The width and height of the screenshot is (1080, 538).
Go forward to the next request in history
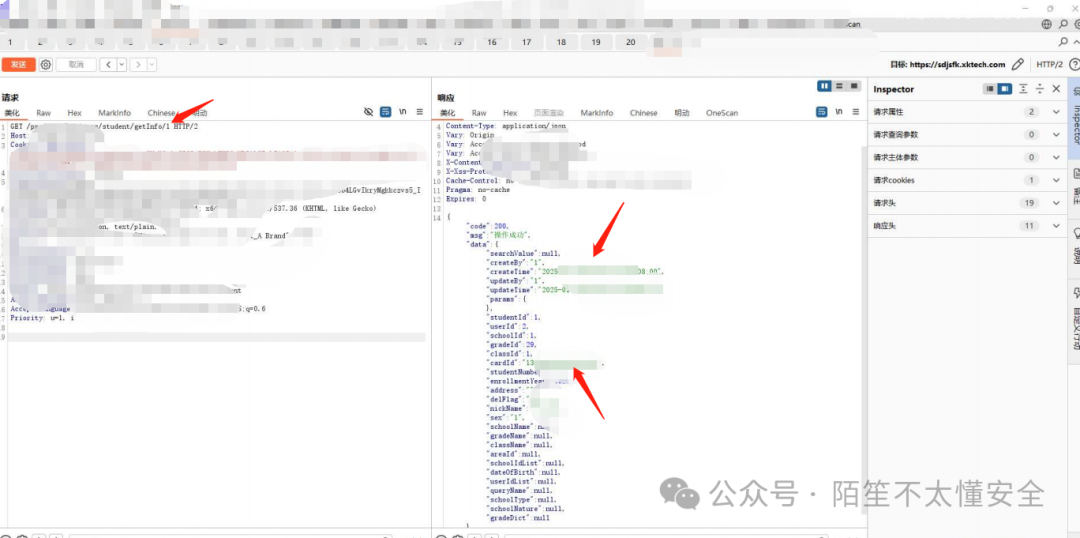coord(138,64)
